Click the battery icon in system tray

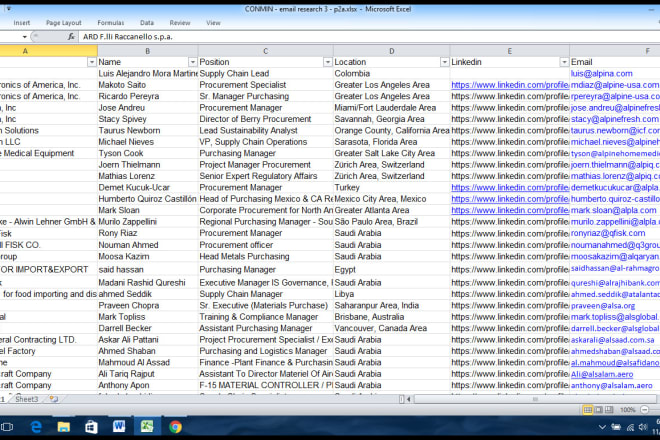[x=616, y=427]
